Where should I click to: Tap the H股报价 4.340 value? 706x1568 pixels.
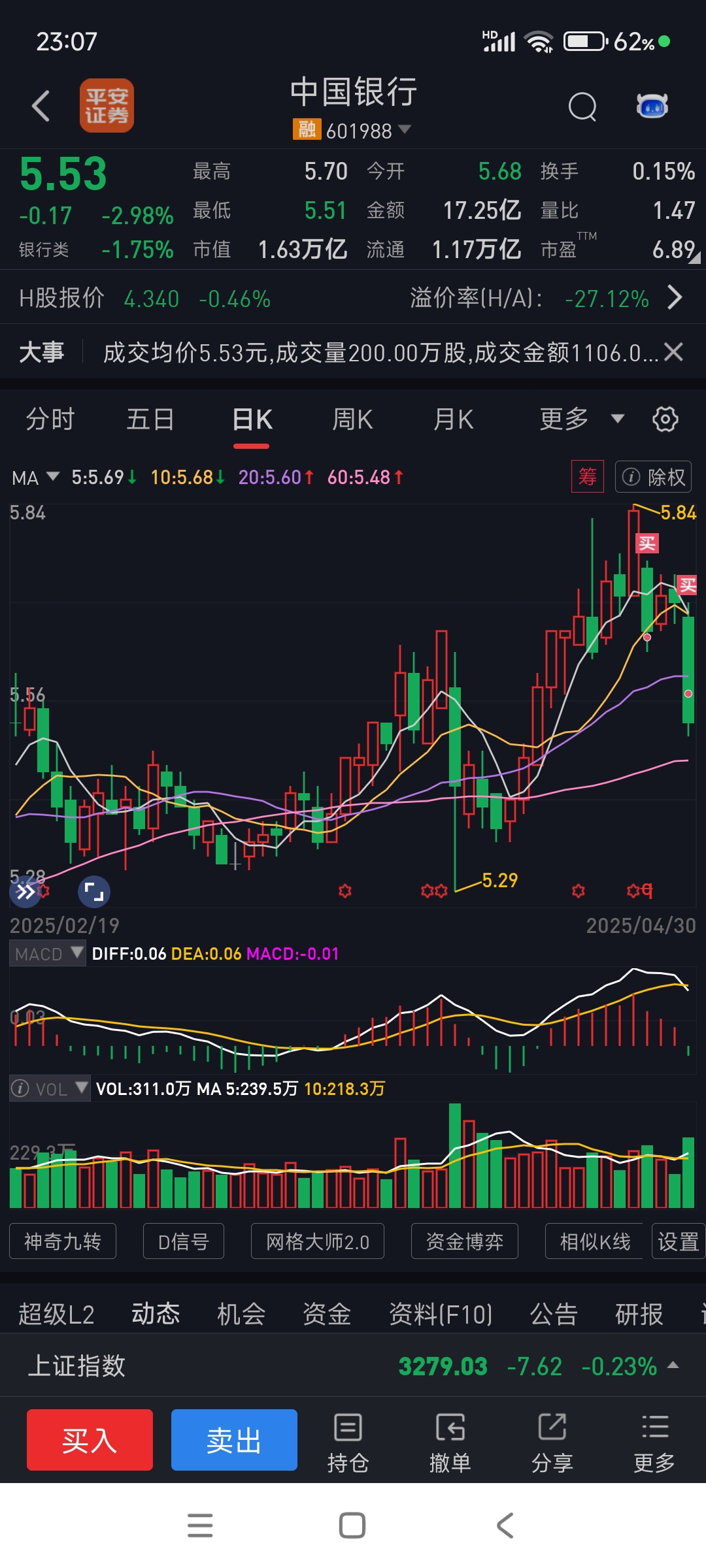tap(152, 299)
